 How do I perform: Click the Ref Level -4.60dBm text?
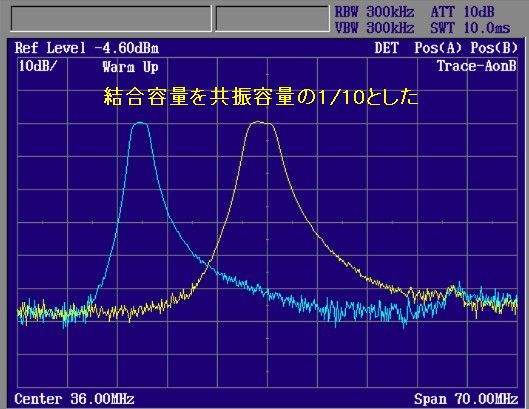pos(87,48)
